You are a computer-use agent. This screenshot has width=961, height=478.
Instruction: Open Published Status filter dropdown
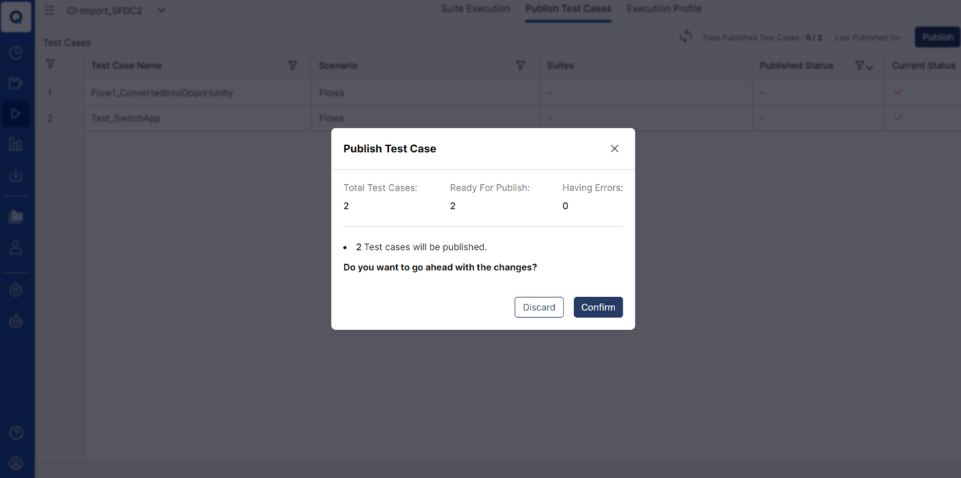tap(864, 66)
